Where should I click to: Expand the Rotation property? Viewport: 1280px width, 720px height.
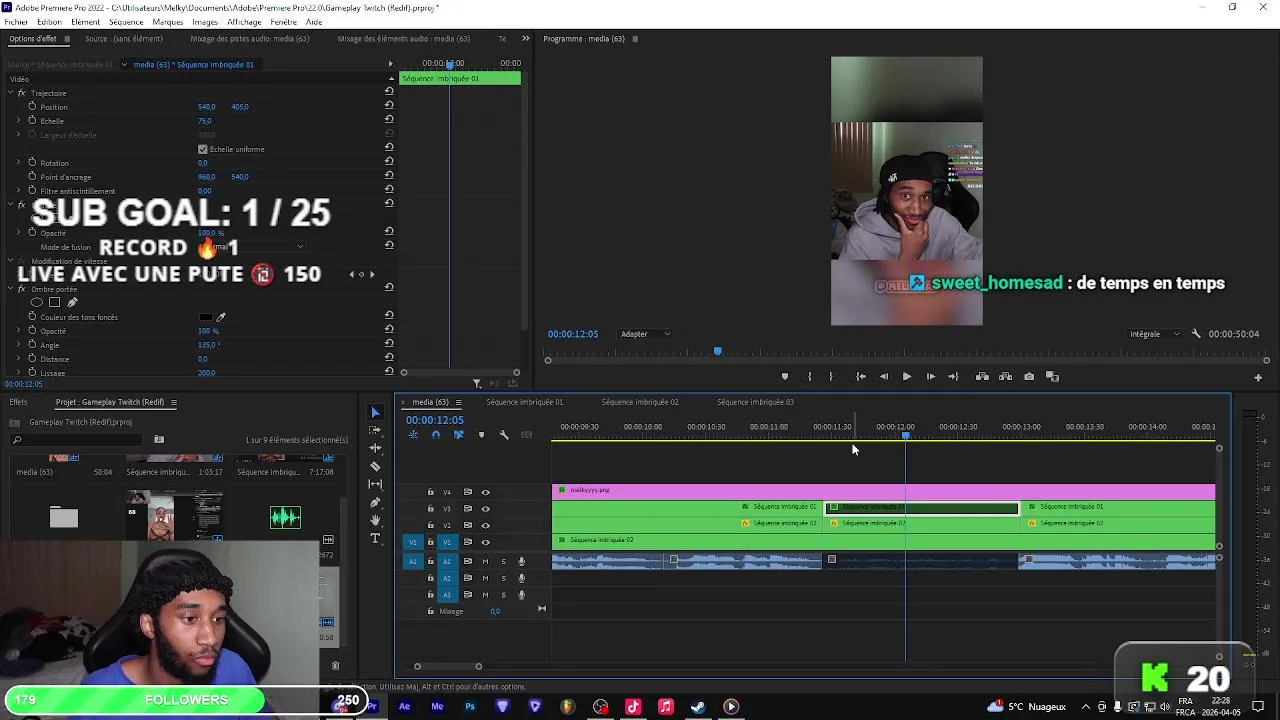coord(18,163)
